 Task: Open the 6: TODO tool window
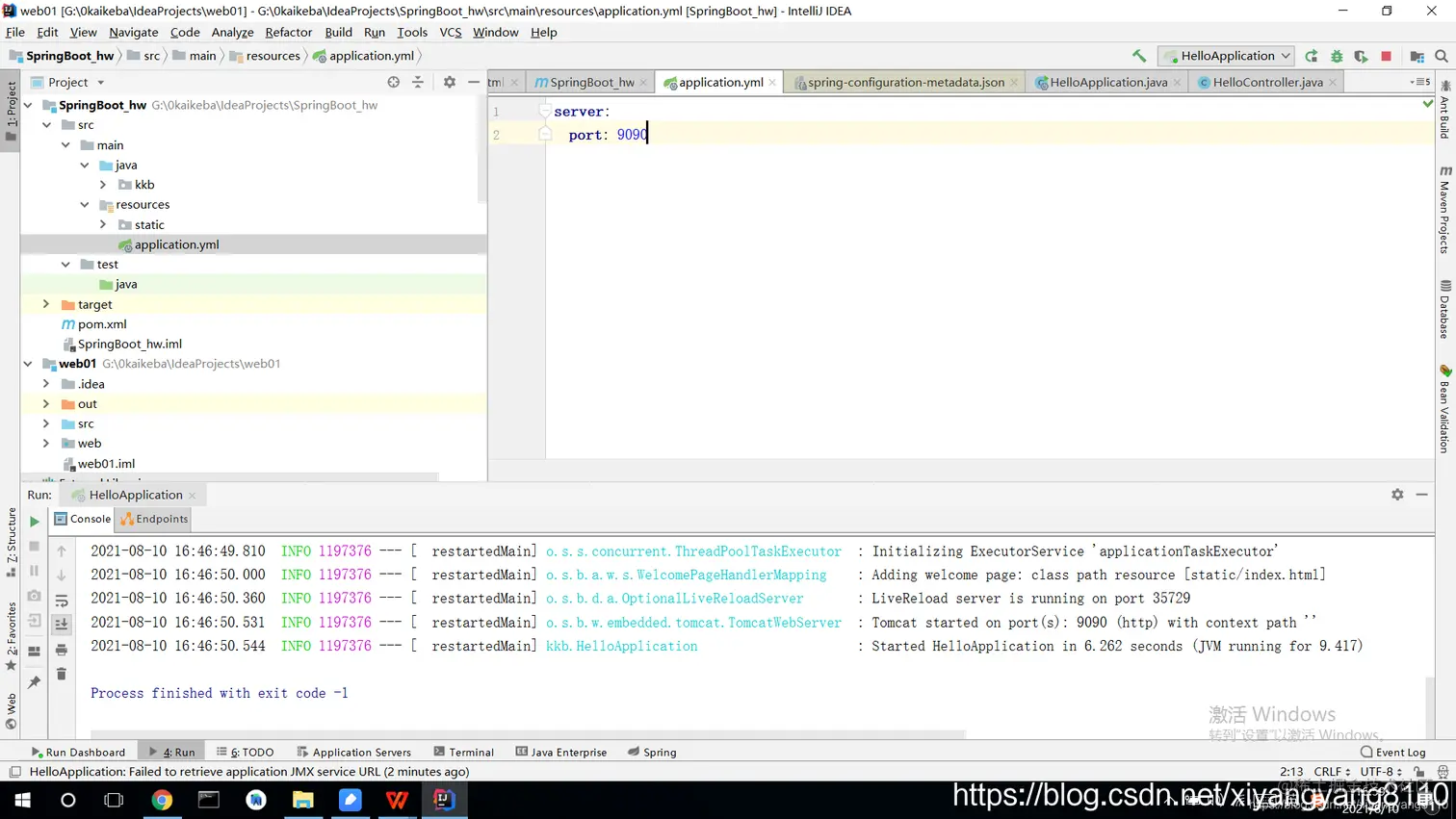246,752
